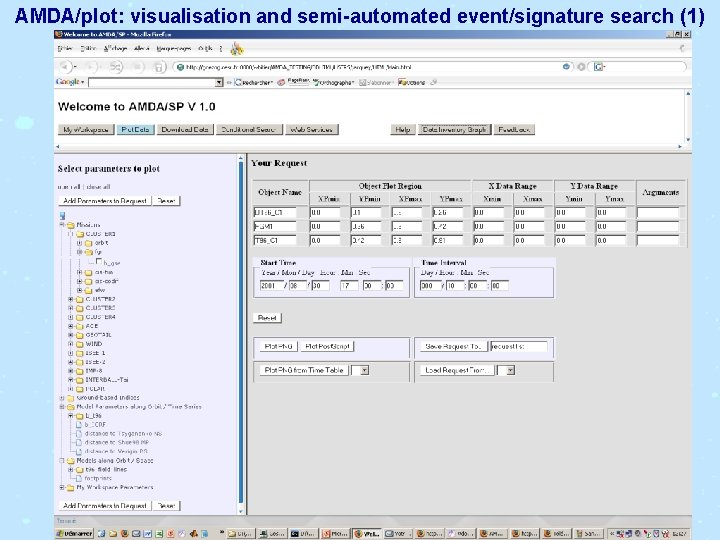Click the GEOTAIL folder icon in the tree
The width and height of the screenshot is (720, 540).
click(x=79, y=334)
